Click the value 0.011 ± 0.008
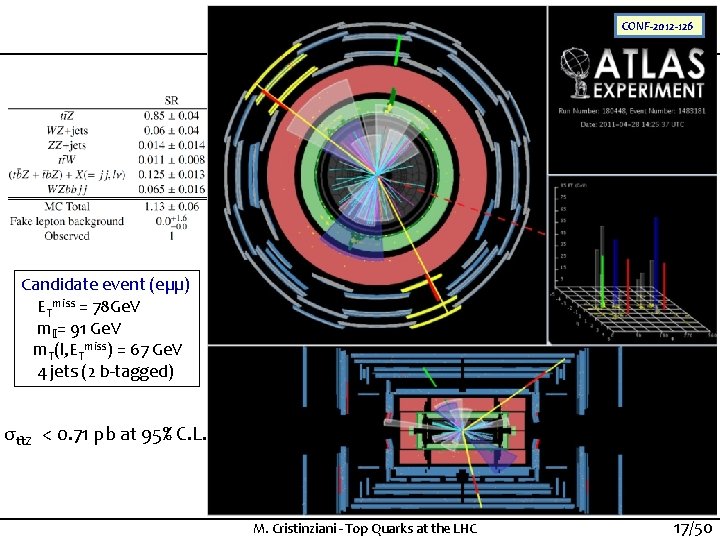 tap(172, 160)
